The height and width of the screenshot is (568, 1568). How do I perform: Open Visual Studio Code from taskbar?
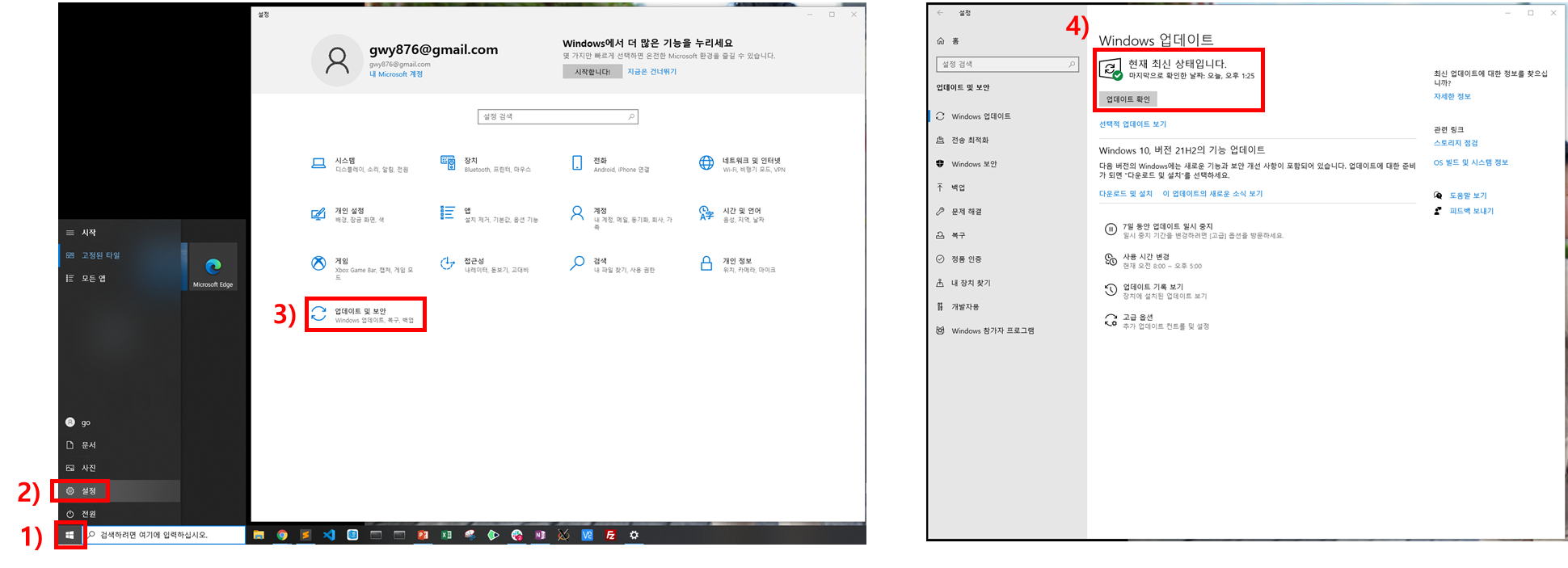tap(329, 535)
